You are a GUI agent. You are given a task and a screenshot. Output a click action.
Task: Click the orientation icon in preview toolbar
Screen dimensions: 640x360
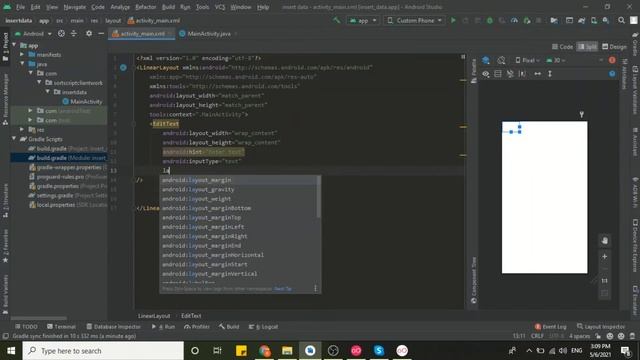(502, 60)
